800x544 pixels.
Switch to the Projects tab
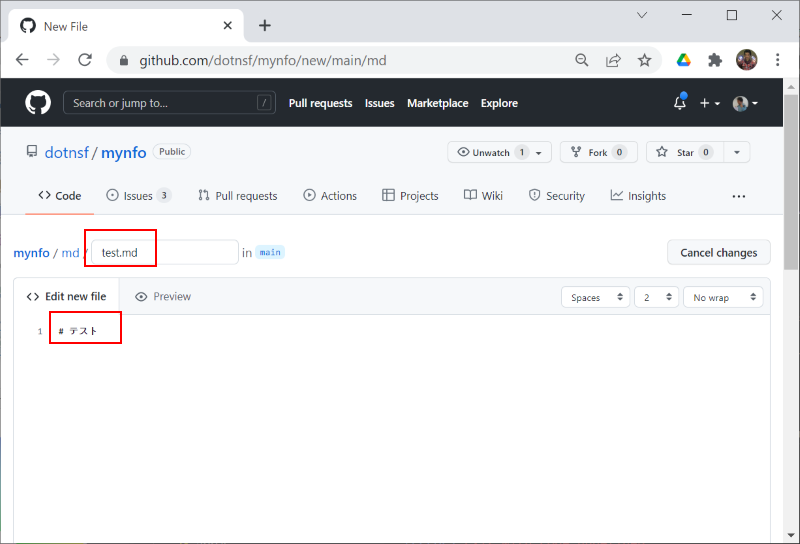pyautogui.click(x=410, y=196)
